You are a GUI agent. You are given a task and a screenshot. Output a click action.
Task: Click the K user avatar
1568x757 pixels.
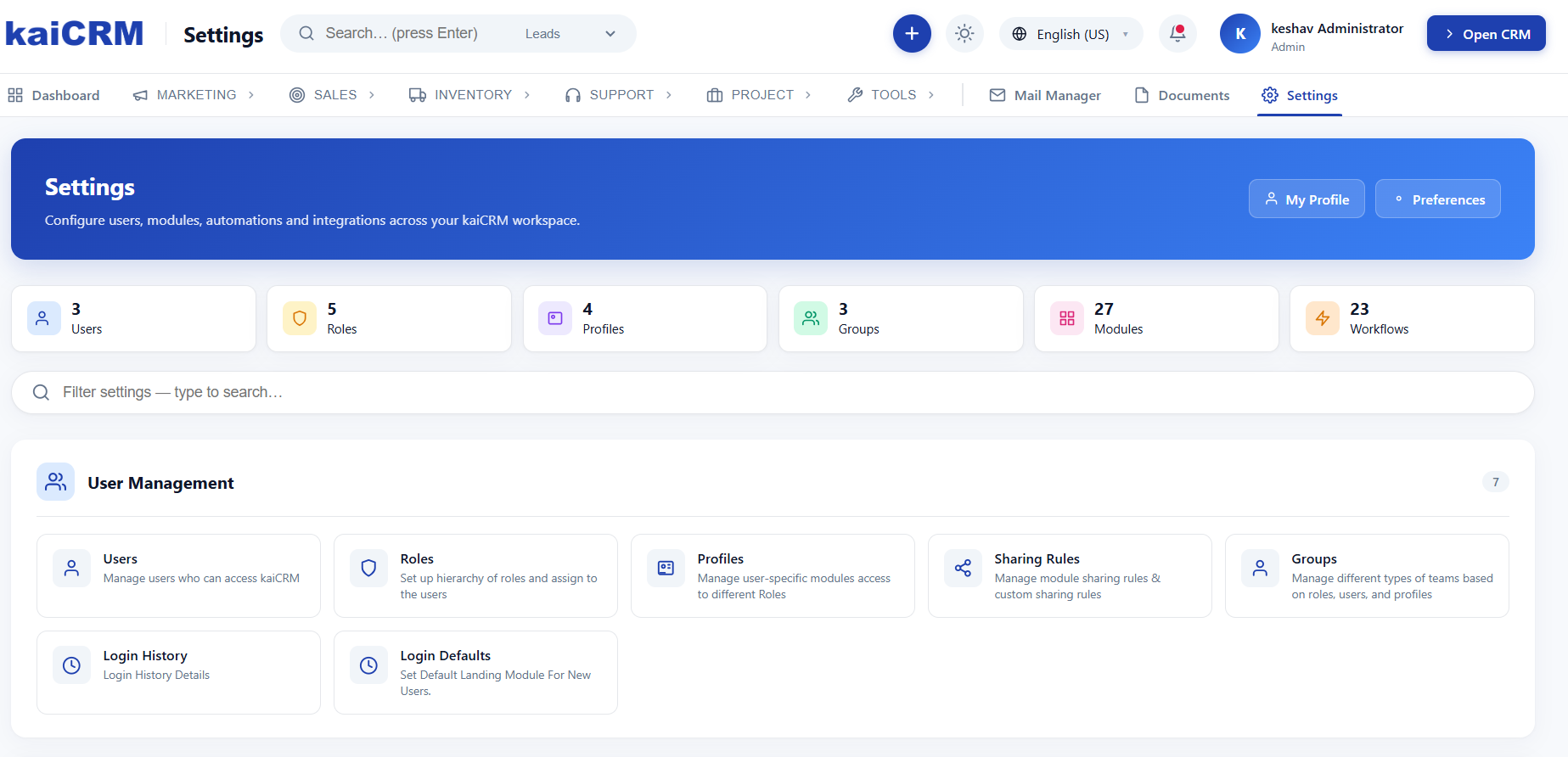(x=1240, y=34)
